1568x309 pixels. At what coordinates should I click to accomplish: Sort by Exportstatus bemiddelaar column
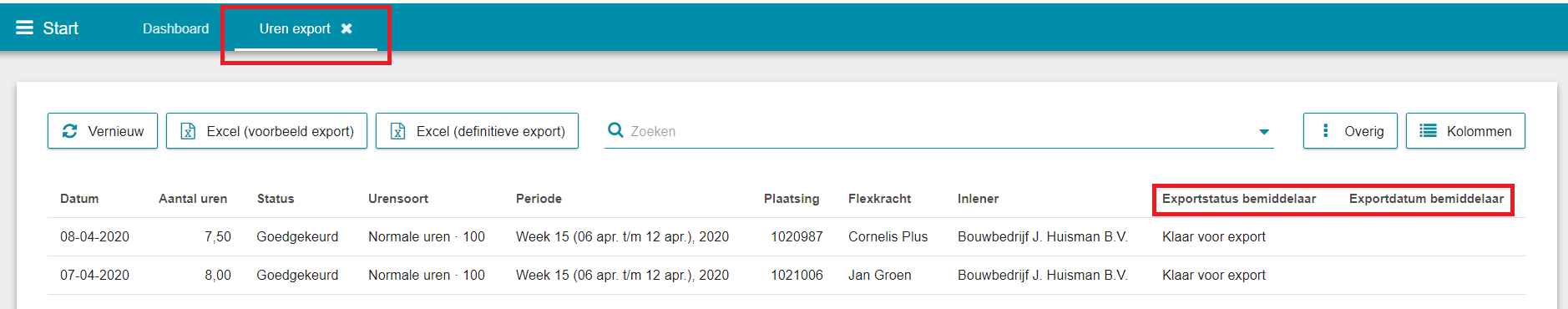point(1239,199)
